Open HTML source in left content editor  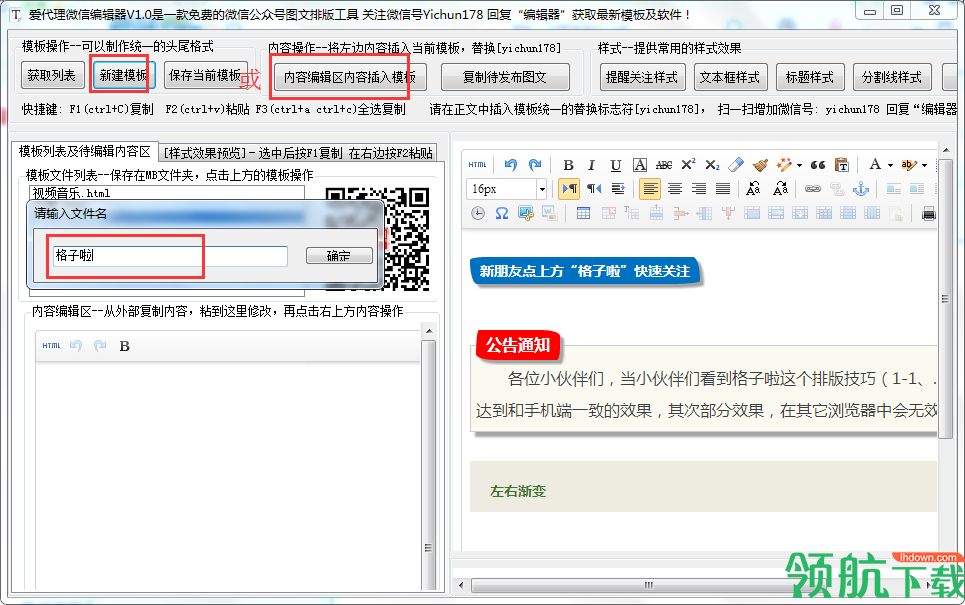click(51, 346)
